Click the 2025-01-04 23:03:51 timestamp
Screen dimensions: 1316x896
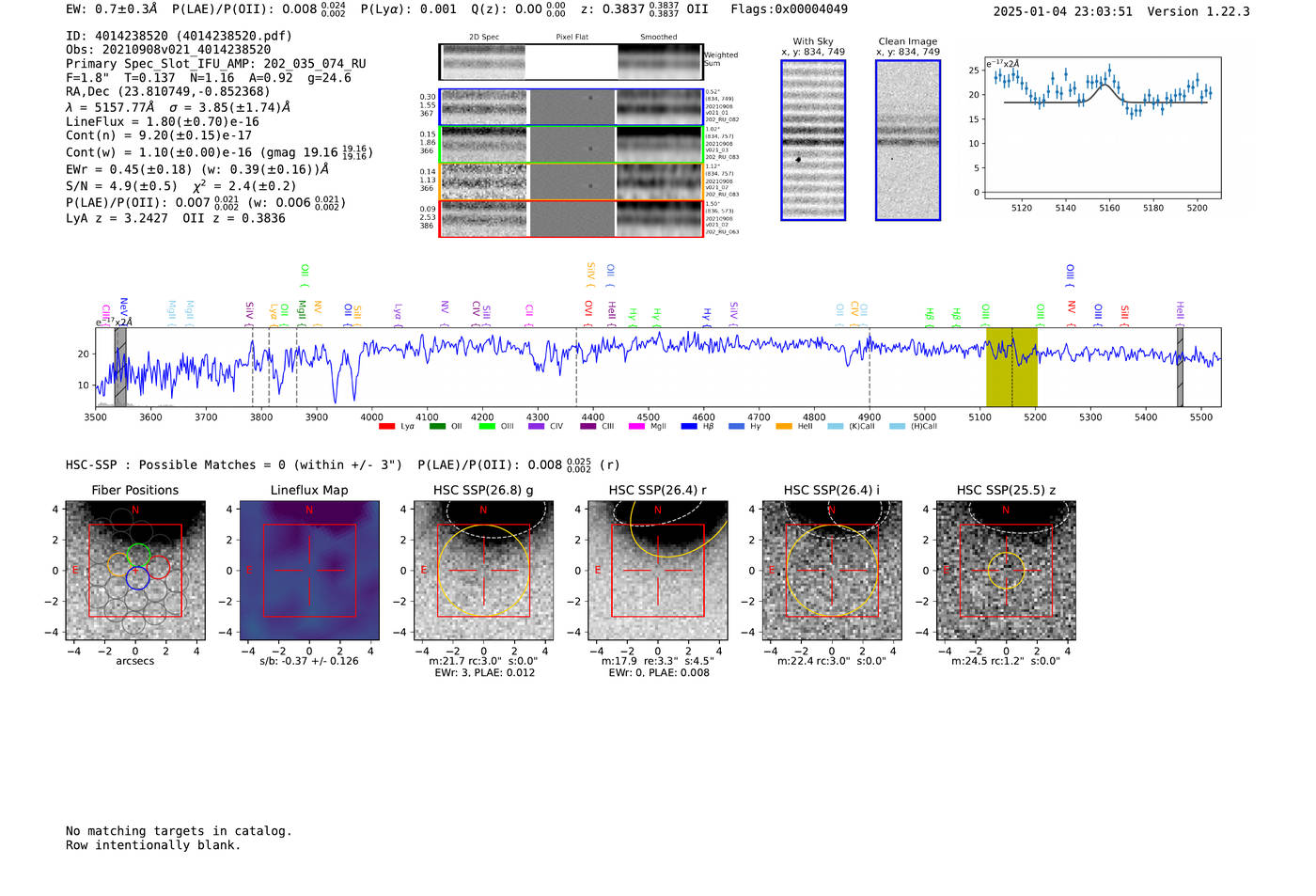pyautogui.click(x=1063, y=11)
